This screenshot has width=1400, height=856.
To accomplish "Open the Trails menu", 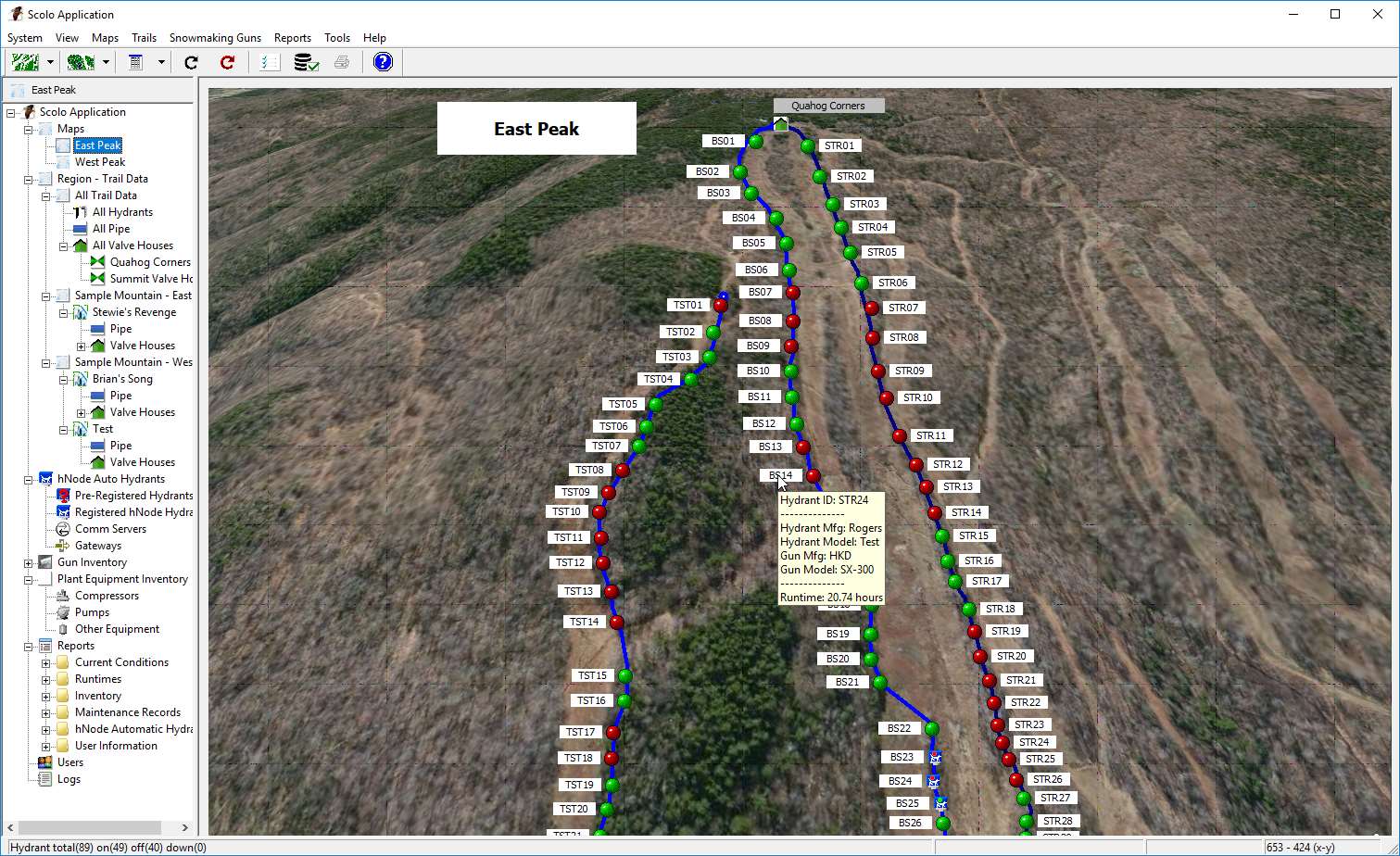I will (144, 38).
